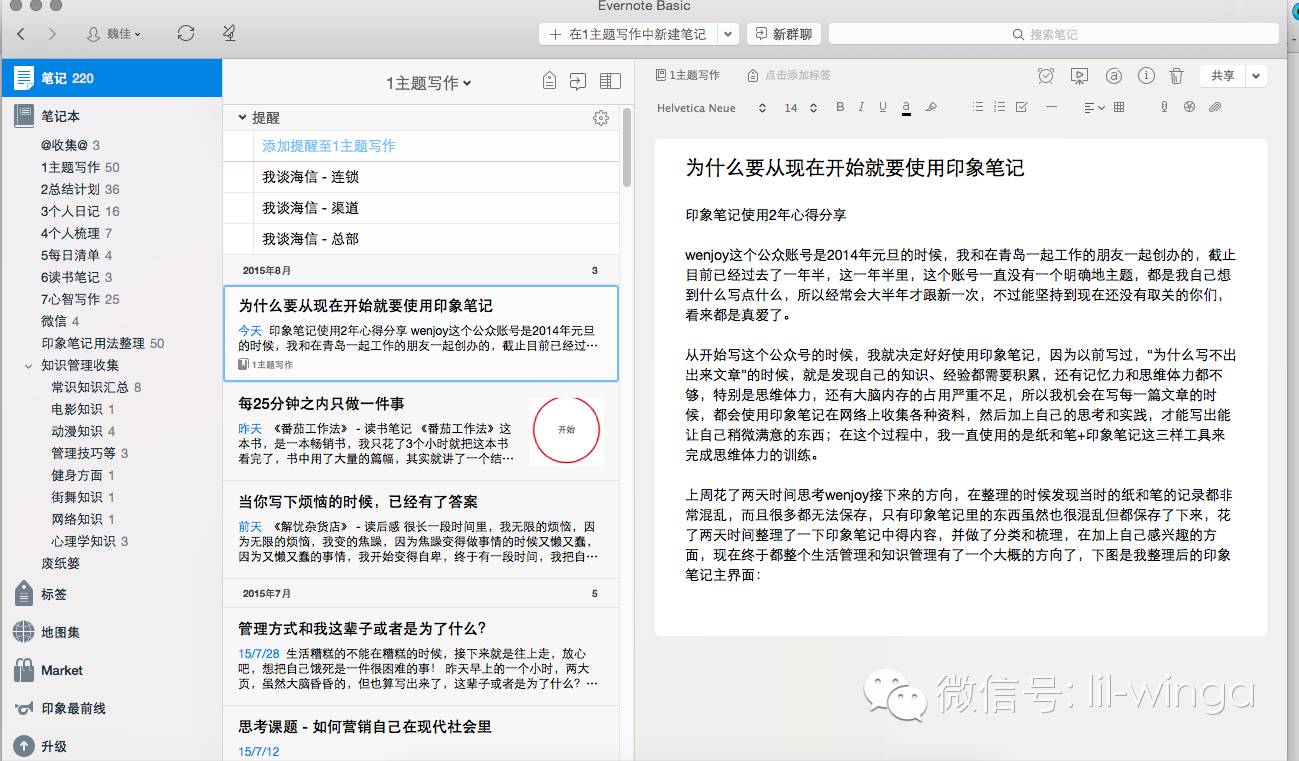This screenshot has height=761, width=1299.
Task: Start a 新群聊 work chat
Action: (784, 34)
